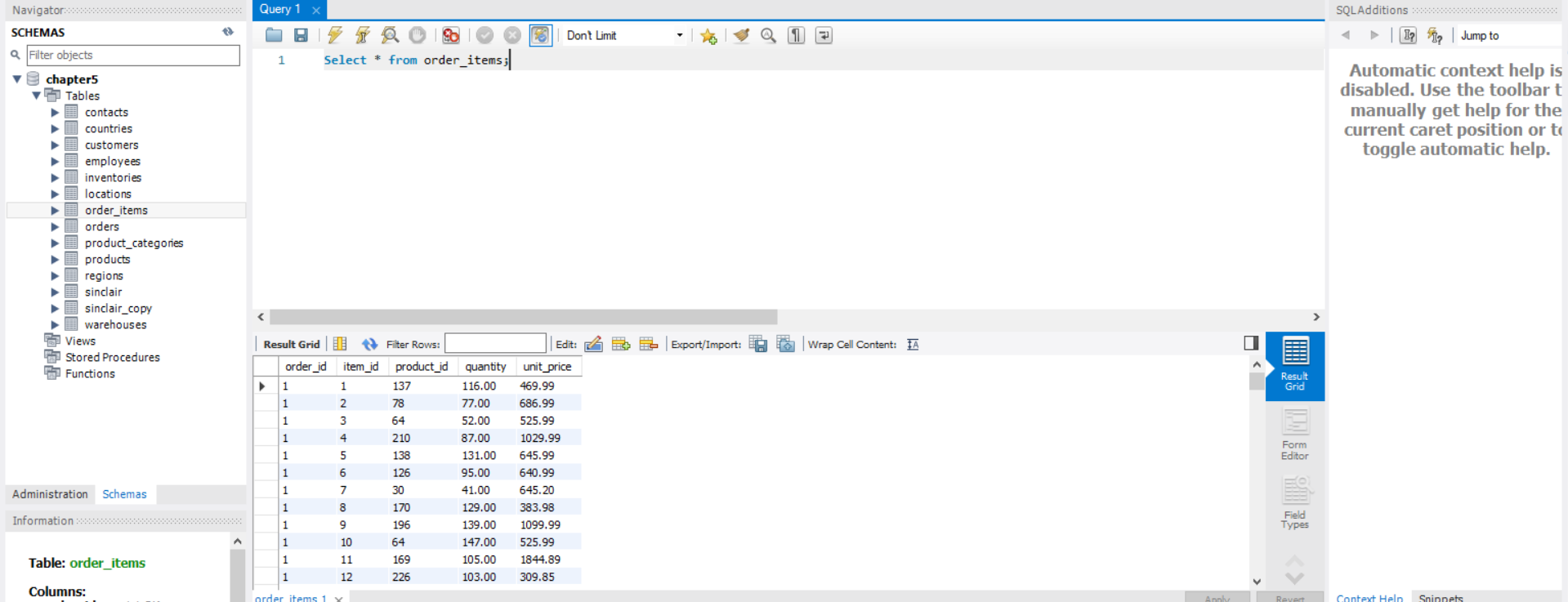Toggle the result side panel visibility
Viewport: 1568px width, 602px height.
point(1251,343)
